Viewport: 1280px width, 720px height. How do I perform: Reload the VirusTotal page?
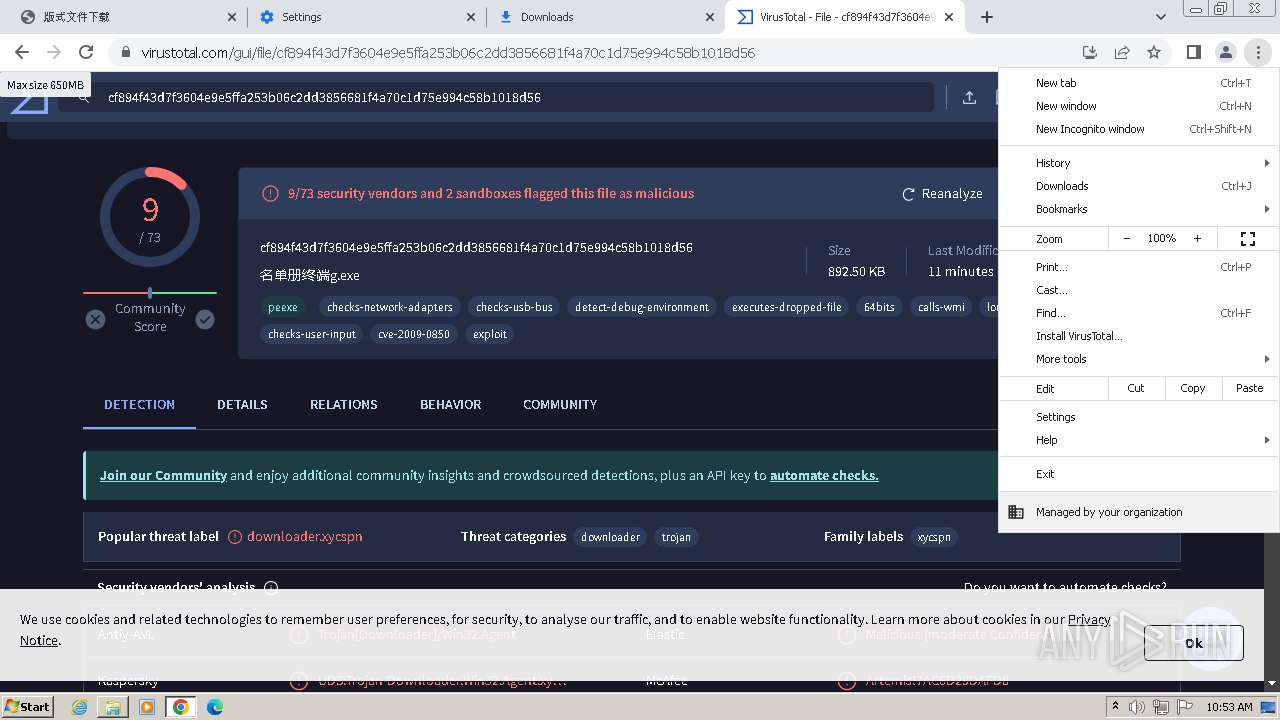[86, 52]
